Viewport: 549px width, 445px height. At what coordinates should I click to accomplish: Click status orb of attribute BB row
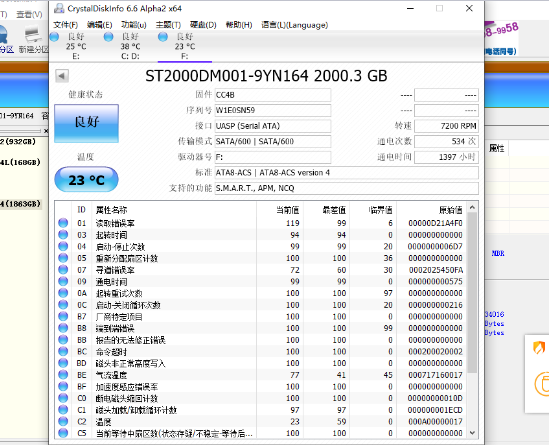click(x=63, y=340)
